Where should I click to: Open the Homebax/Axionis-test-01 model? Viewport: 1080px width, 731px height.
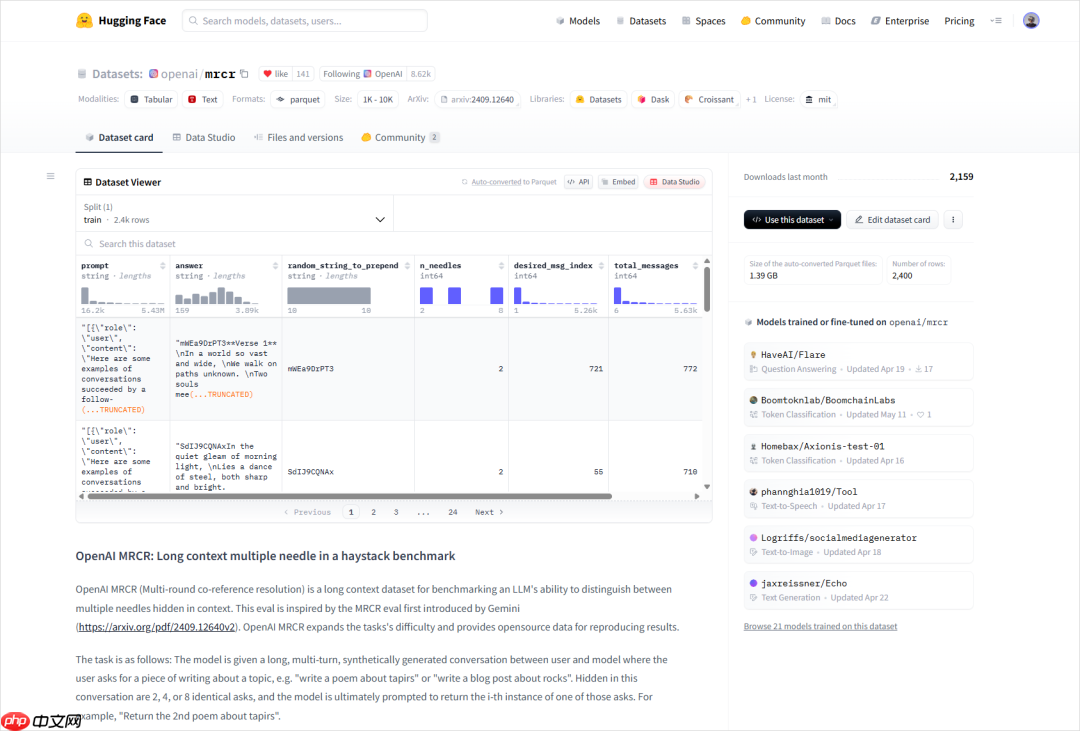point(858,453)
